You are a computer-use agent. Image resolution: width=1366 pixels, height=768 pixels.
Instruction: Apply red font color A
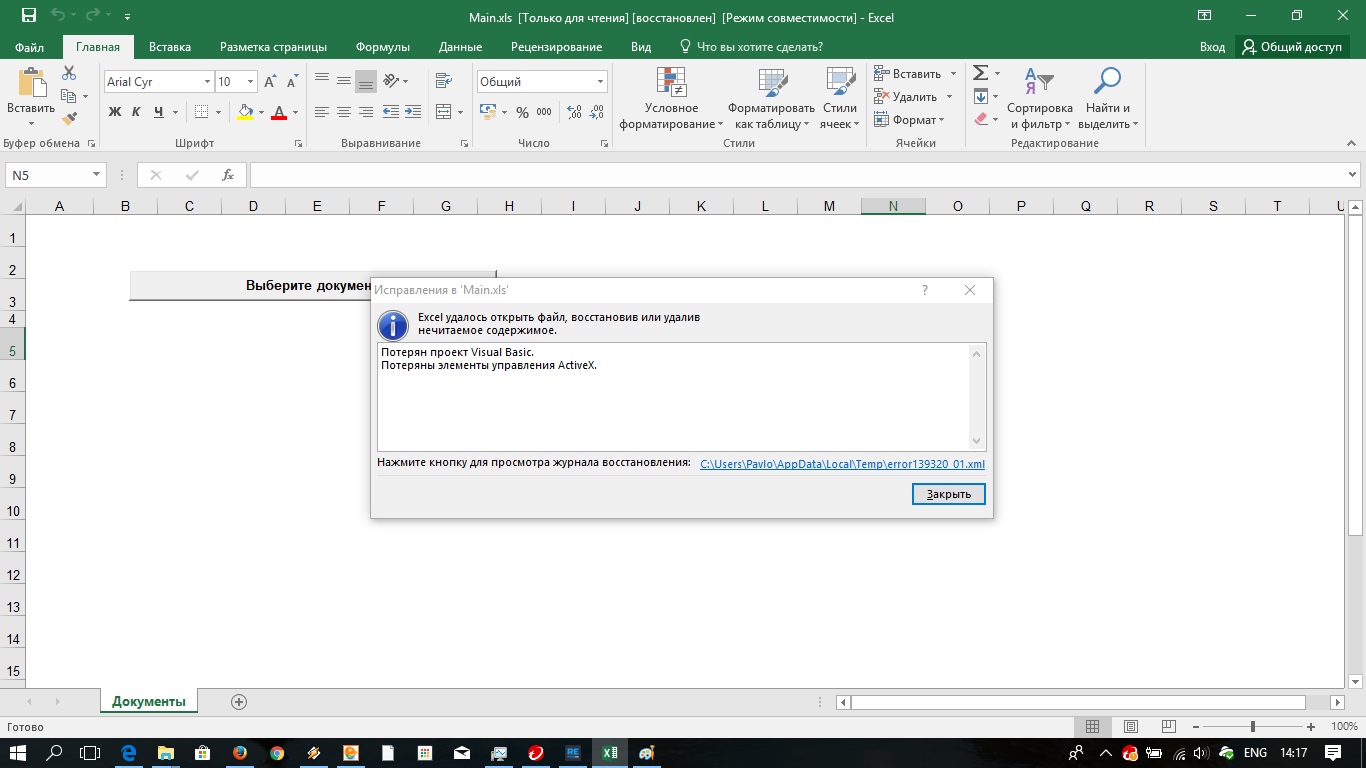(x=279, y=112)
